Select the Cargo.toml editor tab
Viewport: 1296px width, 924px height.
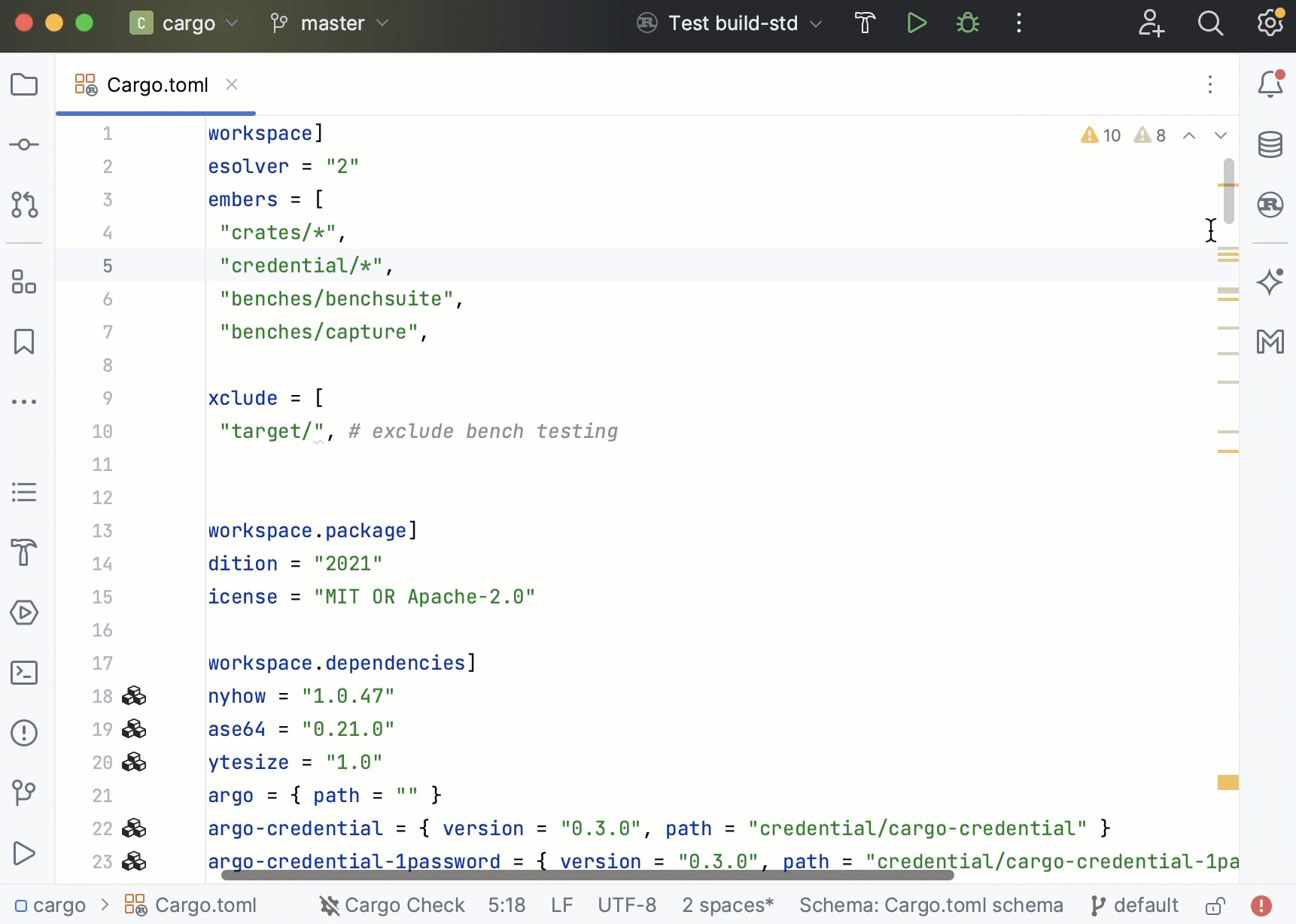pyautogui.click(x=156, y=84)
